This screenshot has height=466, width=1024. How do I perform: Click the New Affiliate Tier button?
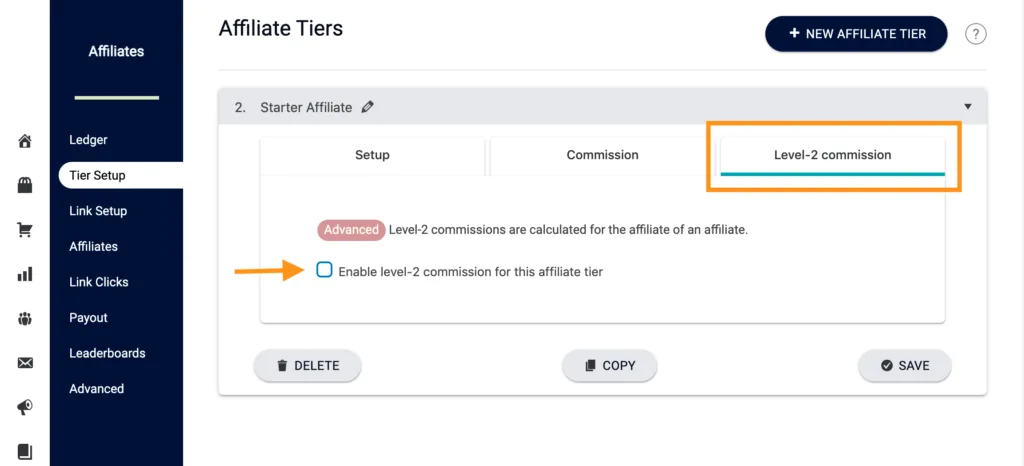point(856,34)
